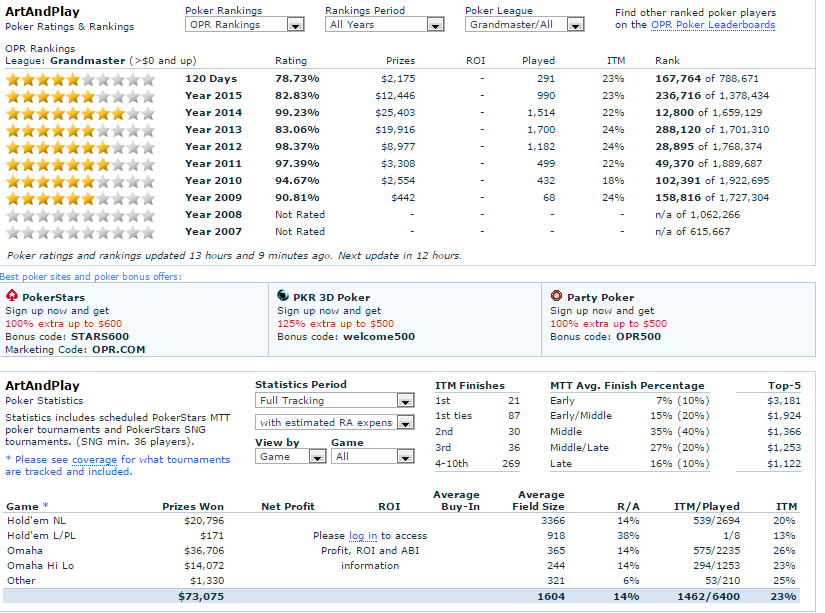Image resolution: width=825 pixels, height=613 pixels.
Task: Click the Hold'em NL game row
Action: point(401,521)
